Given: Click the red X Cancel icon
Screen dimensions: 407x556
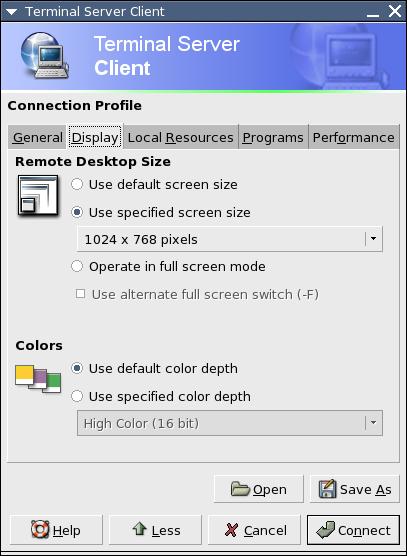Looking at the screenshot, I should 231,530.
